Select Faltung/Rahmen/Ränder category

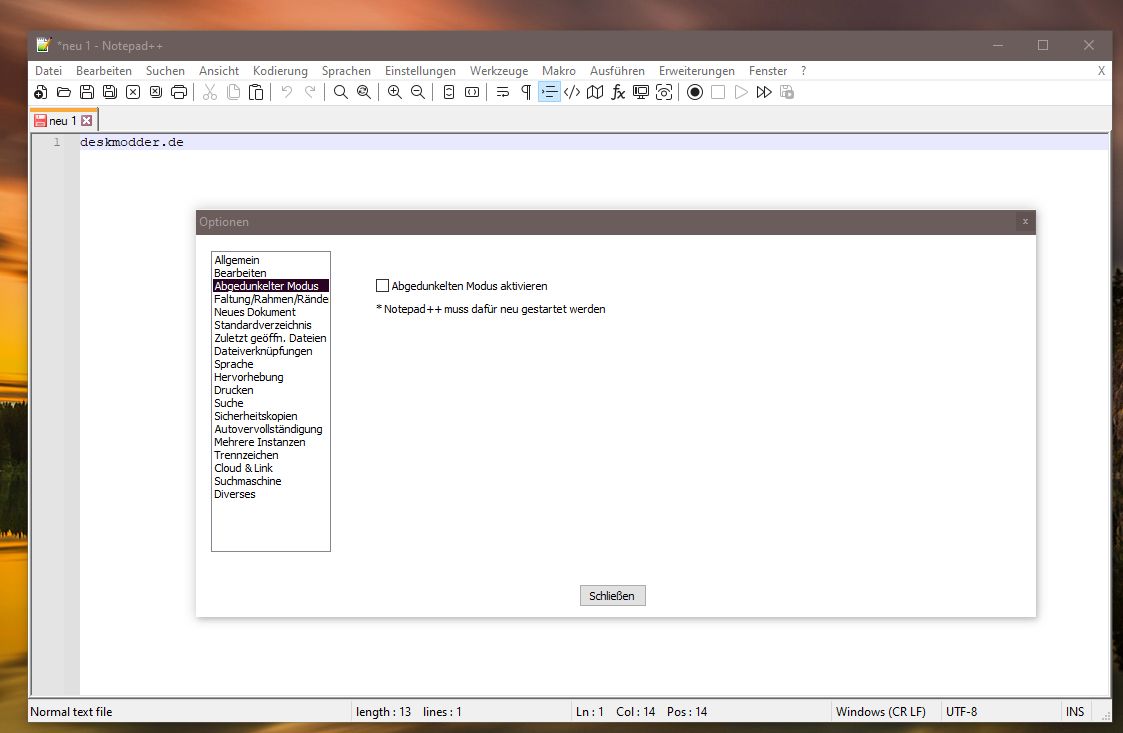[271, 299]
